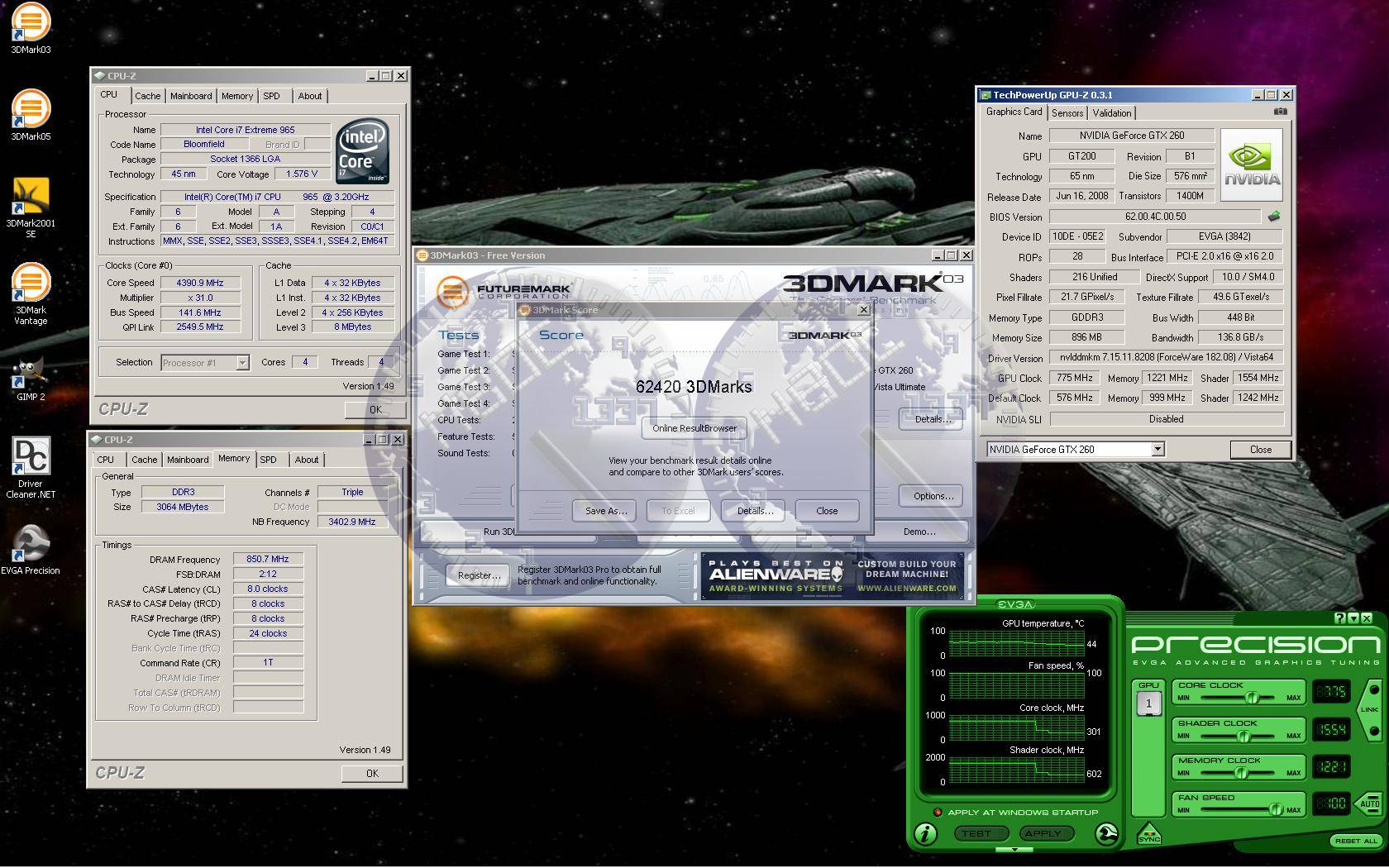Click the Options button in 3DMark03
The width and height of the screenshot is (1389, 868).
tap(933, 496)
